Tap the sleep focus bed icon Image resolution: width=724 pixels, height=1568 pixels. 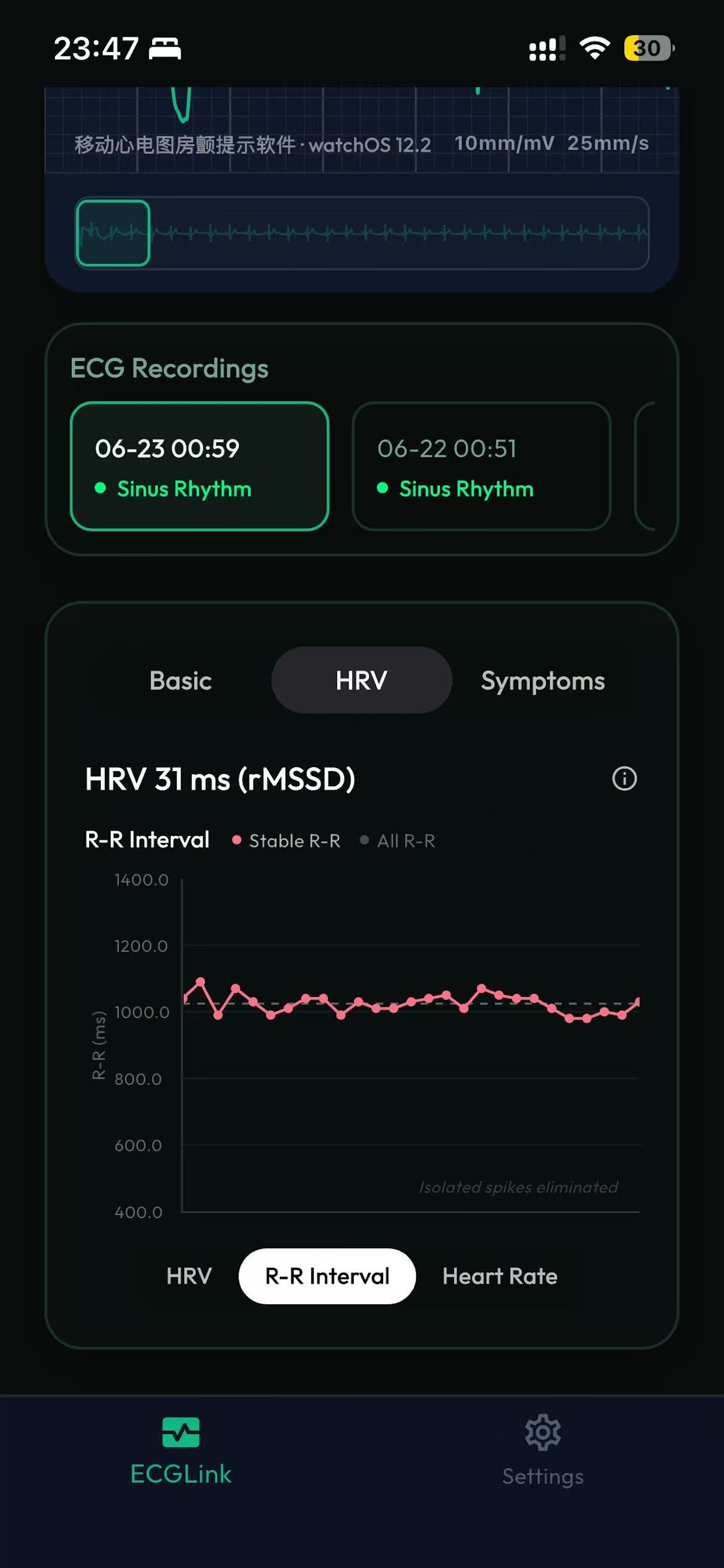[165, 48]
